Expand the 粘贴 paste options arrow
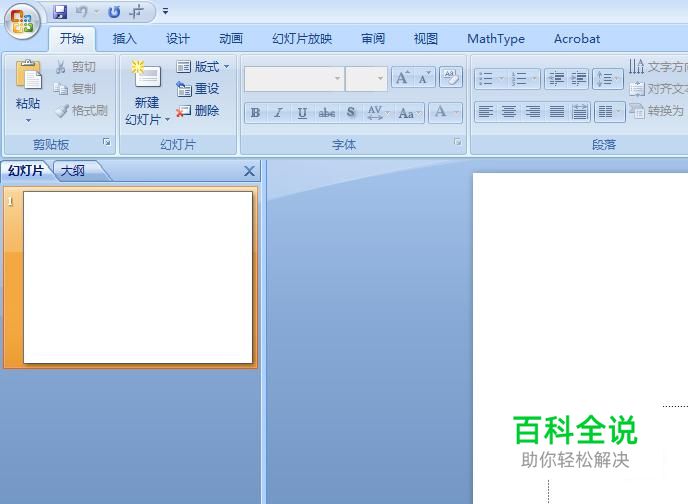Image resolution: width=688 pixels, height=504 pixels. [x=29, y=120]
